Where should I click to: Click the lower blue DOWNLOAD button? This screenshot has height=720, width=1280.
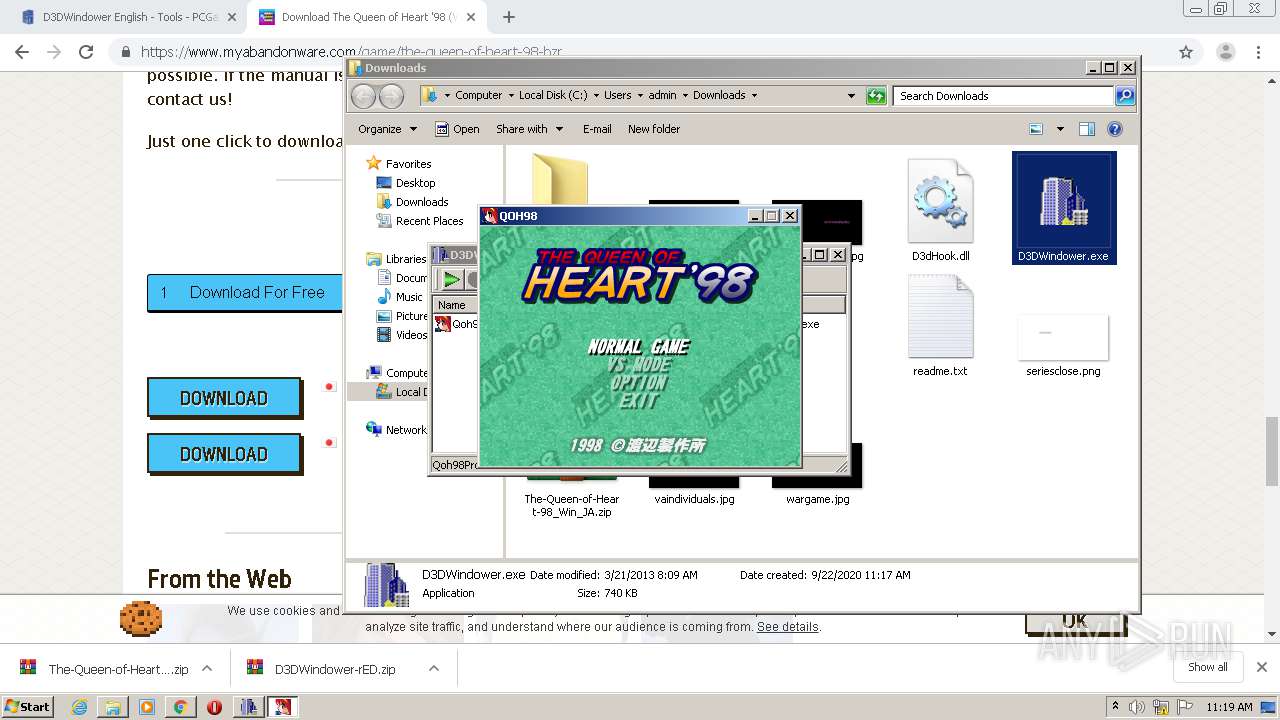(224, 453)
